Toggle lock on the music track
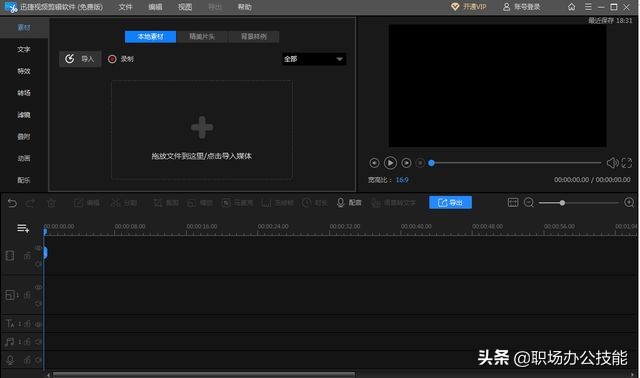This screenshot has width=640, height=378. tap(27, 342)
